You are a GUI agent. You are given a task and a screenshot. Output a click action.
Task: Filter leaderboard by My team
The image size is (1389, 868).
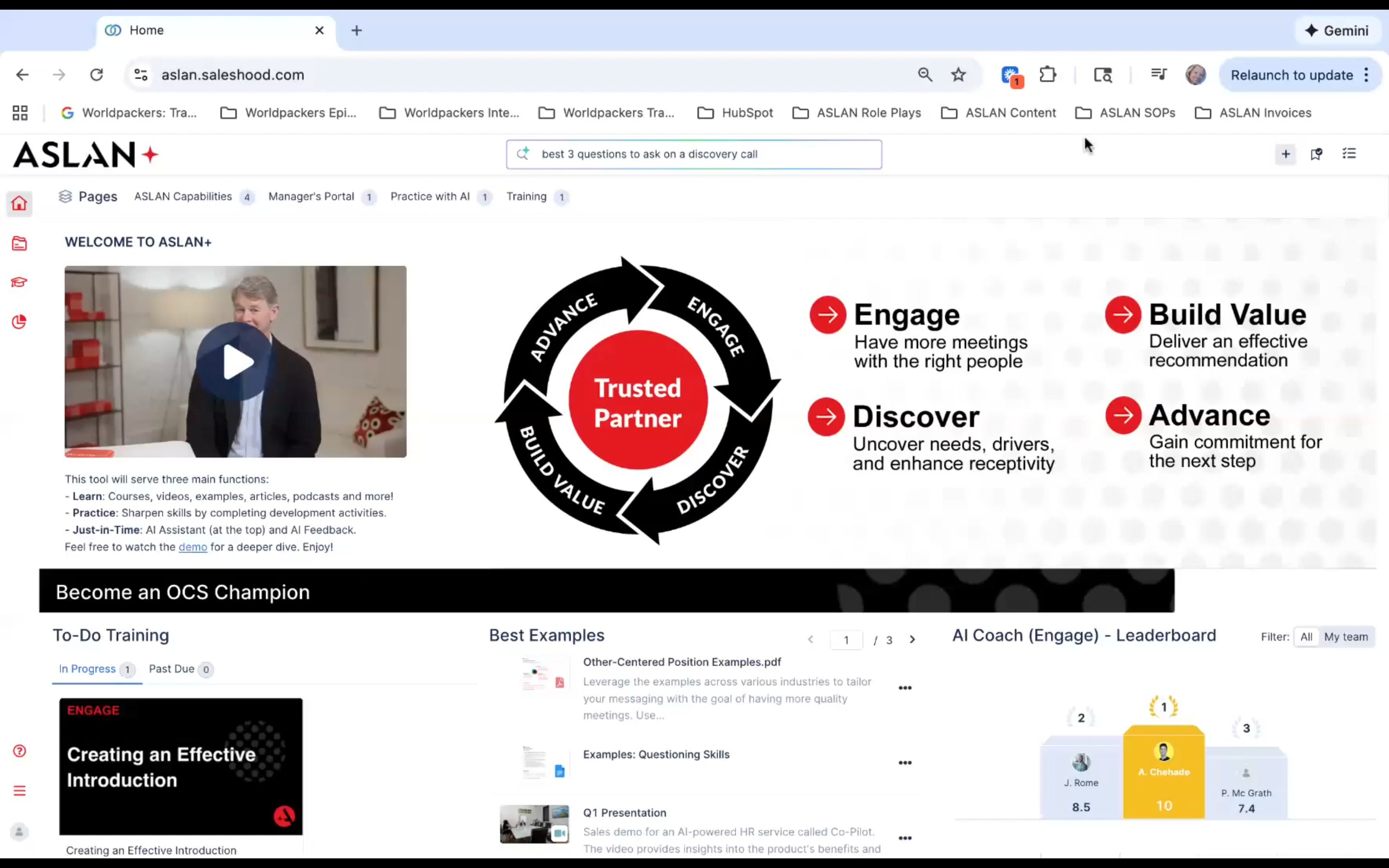pyautogui.click(x=1346, y=637)
